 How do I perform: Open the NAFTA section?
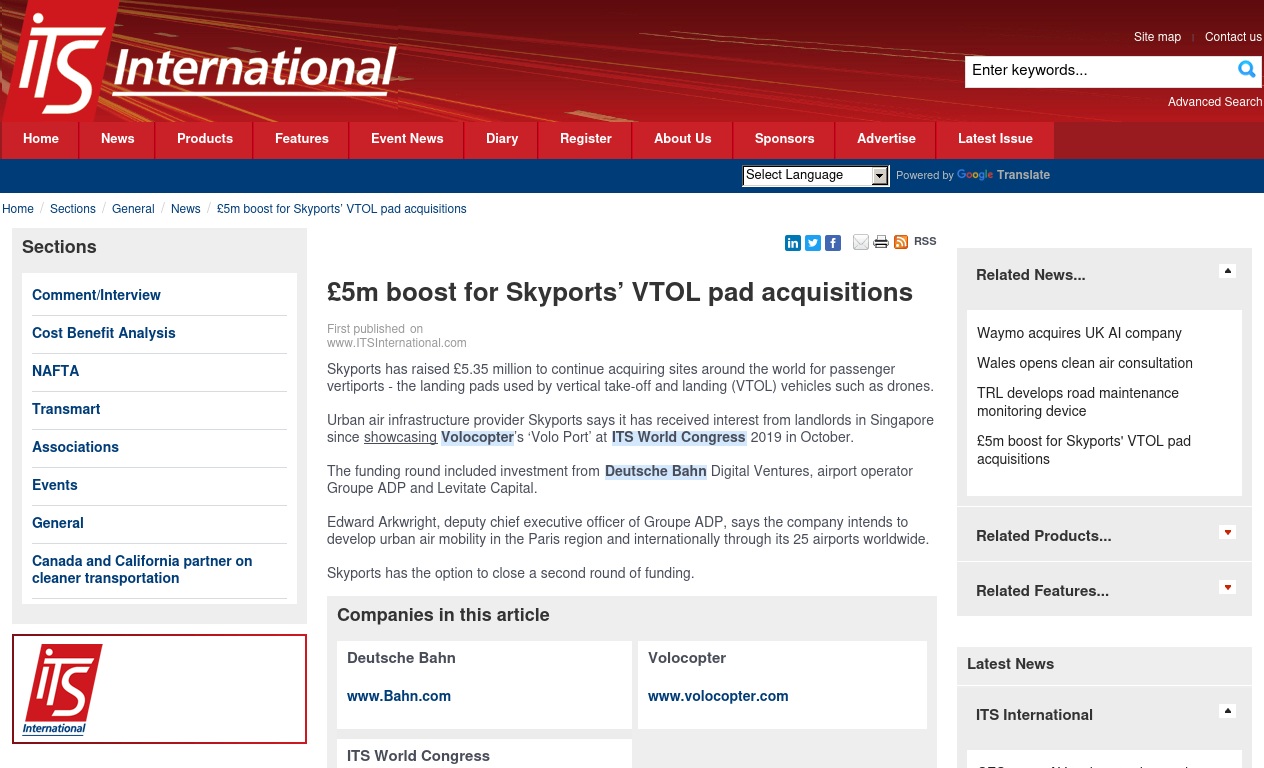[x=55, y=371]
